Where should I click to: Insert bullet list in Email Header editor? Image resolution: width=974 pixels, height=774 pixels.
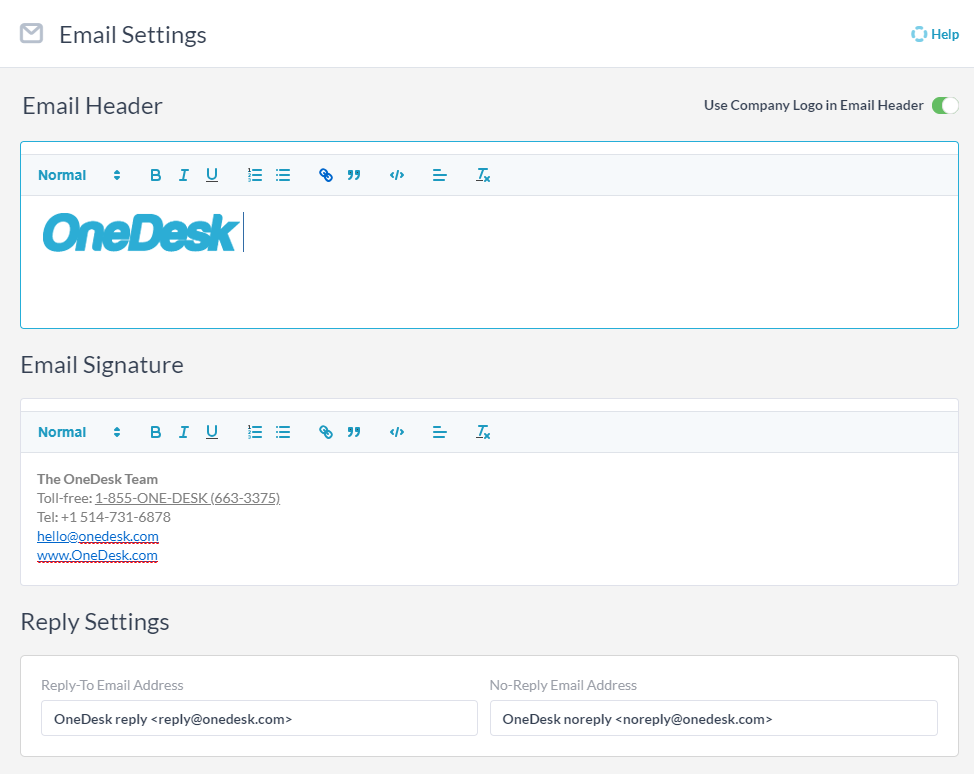283,175
